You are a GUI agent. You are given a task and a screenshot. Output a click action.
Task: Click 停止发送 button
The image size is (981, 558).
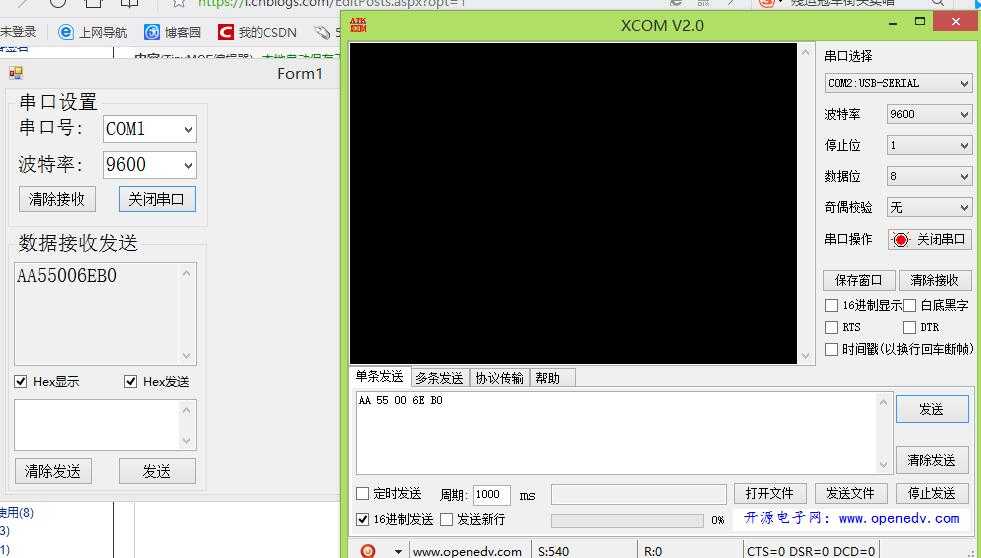pyautogui.click(x=932, y=494)
